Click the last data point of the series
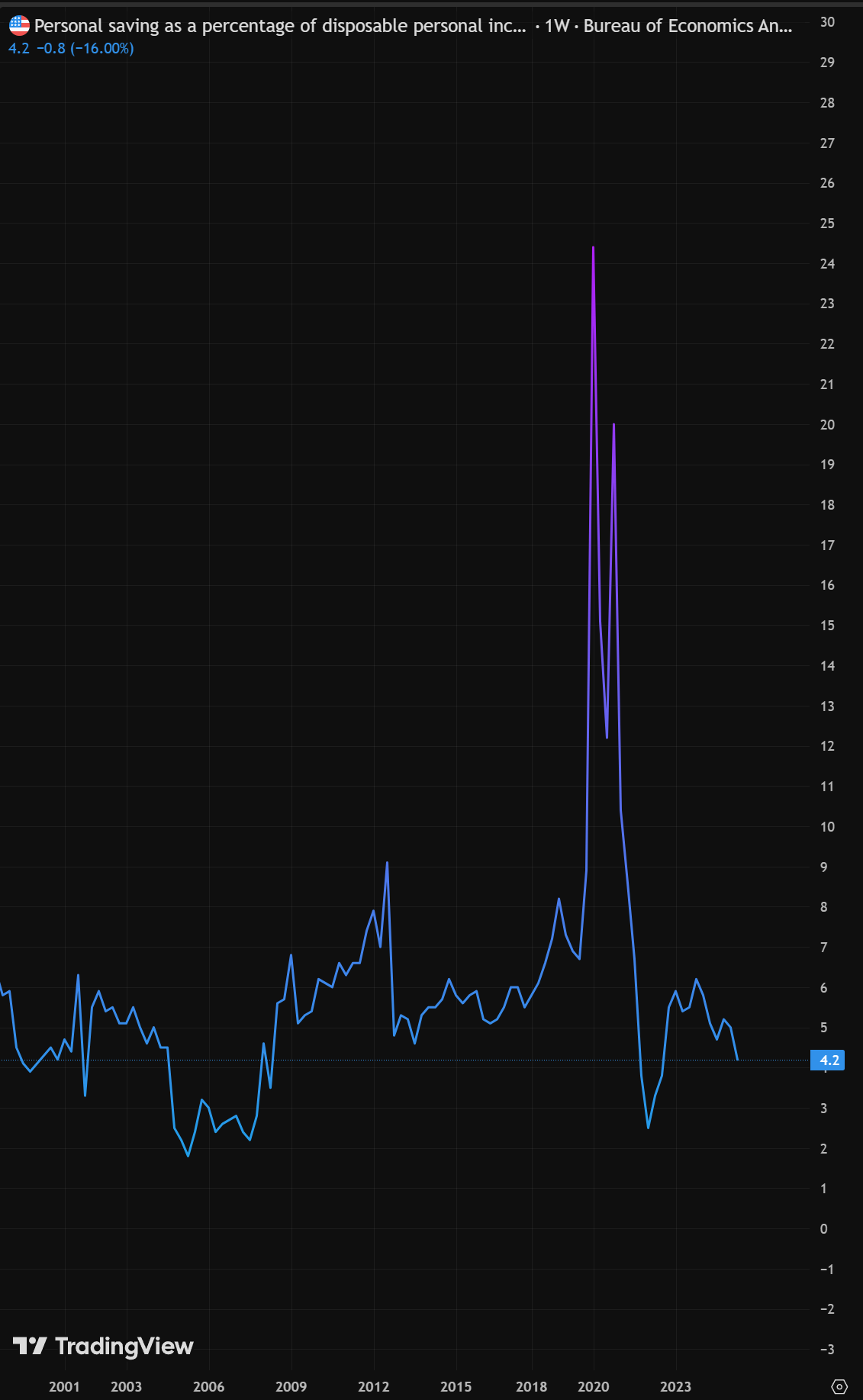The image size is (863, 1400). pyautogui.click(x=737, y=1059)
